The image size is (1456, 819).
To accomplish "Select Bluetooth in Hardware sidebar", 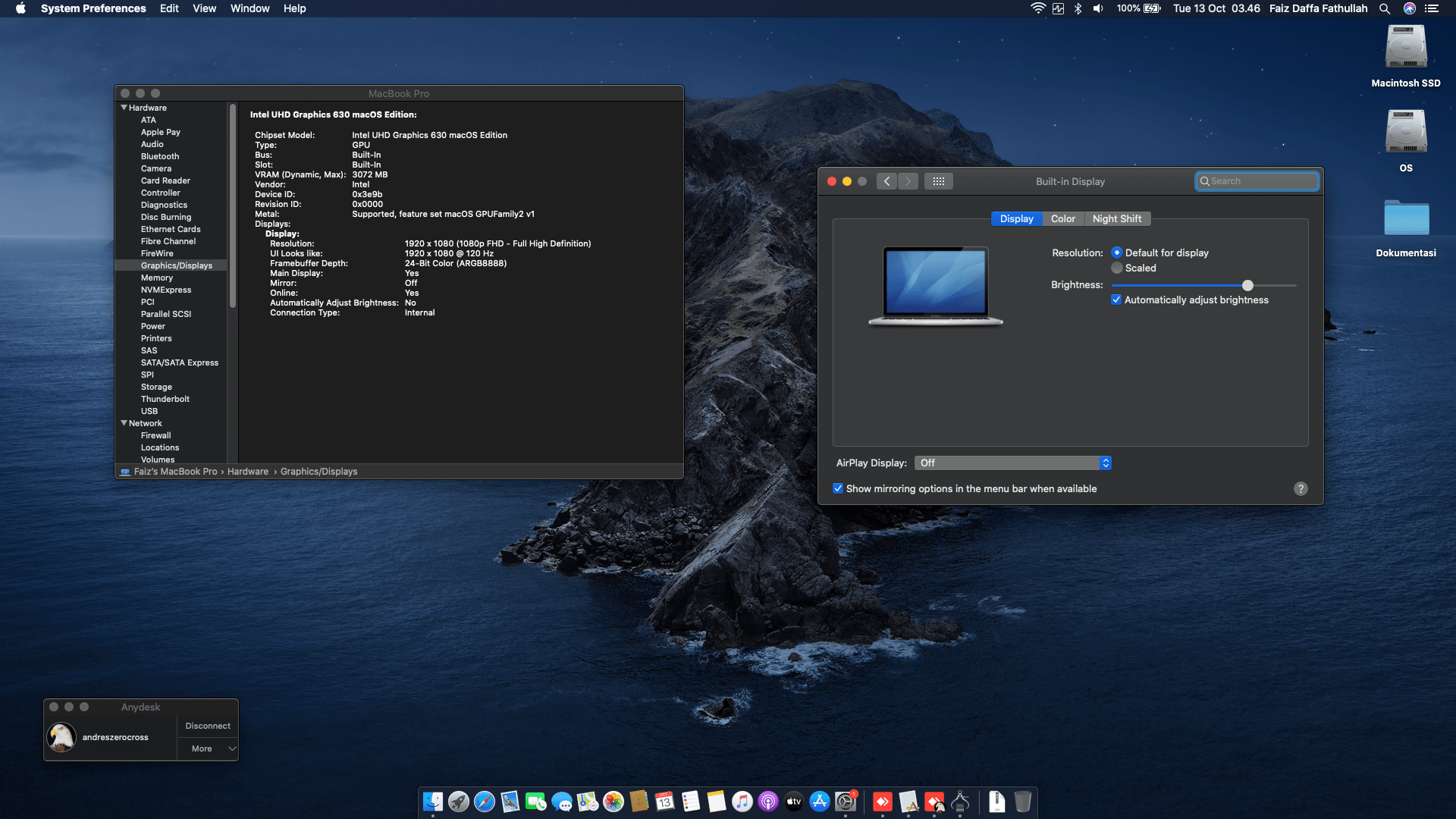I will [x=160, y=156].
